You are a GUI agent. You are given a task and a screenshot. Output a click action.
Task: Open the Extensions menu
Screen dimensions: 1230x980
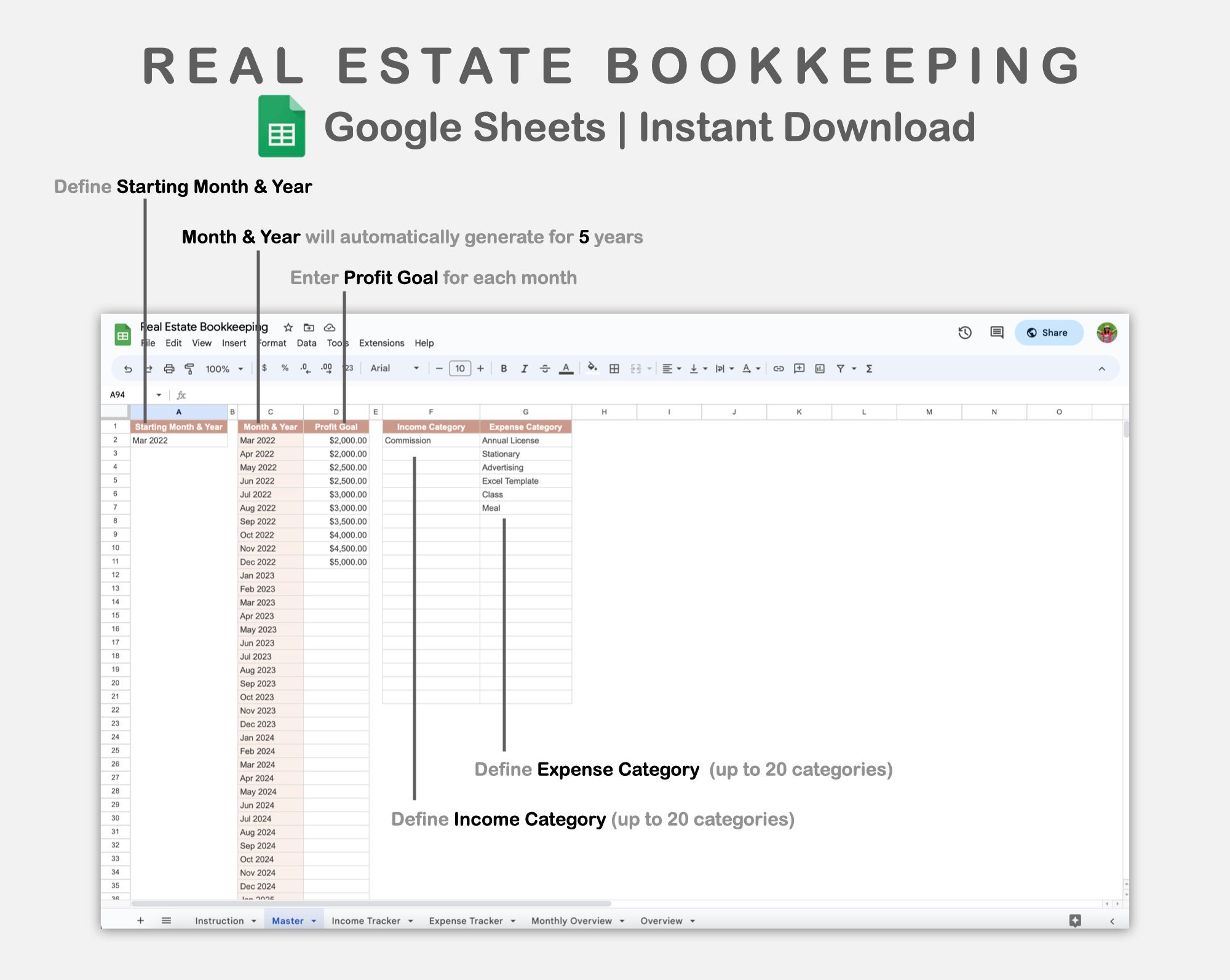381,343
